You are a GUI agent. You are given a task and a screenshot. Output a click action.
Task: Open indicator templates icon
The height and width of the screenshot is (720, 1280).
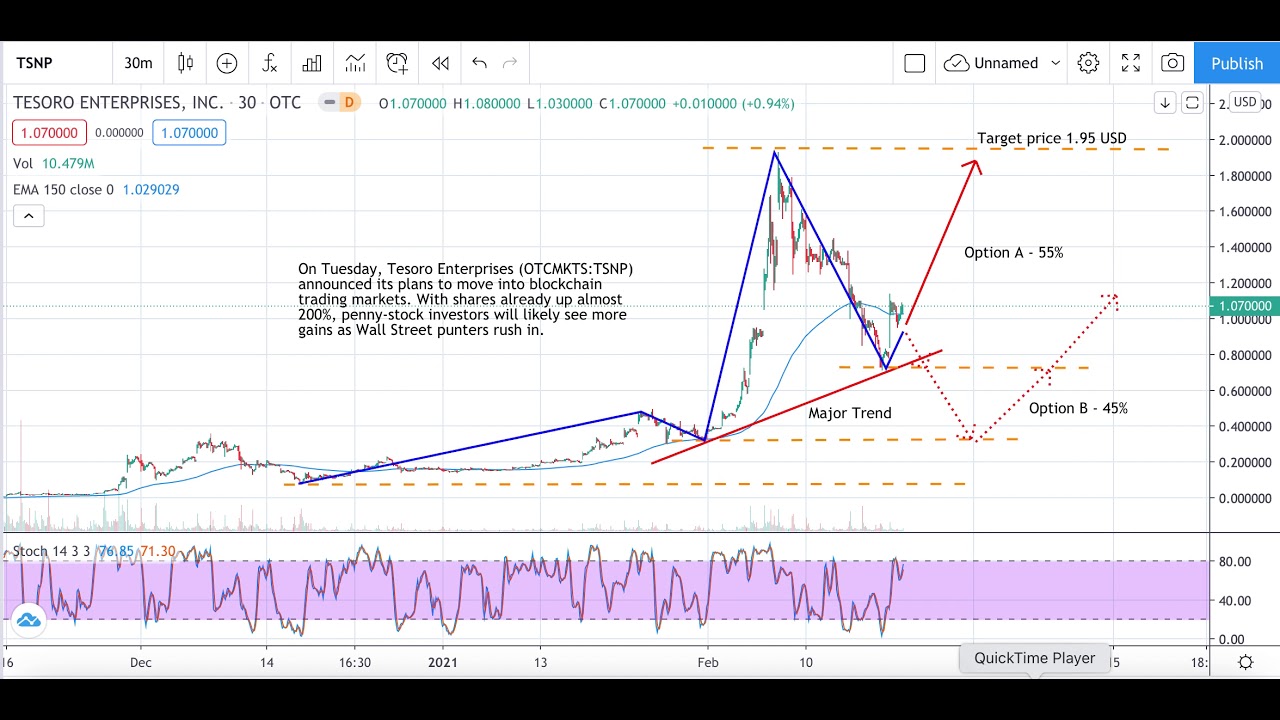(355, 63)
